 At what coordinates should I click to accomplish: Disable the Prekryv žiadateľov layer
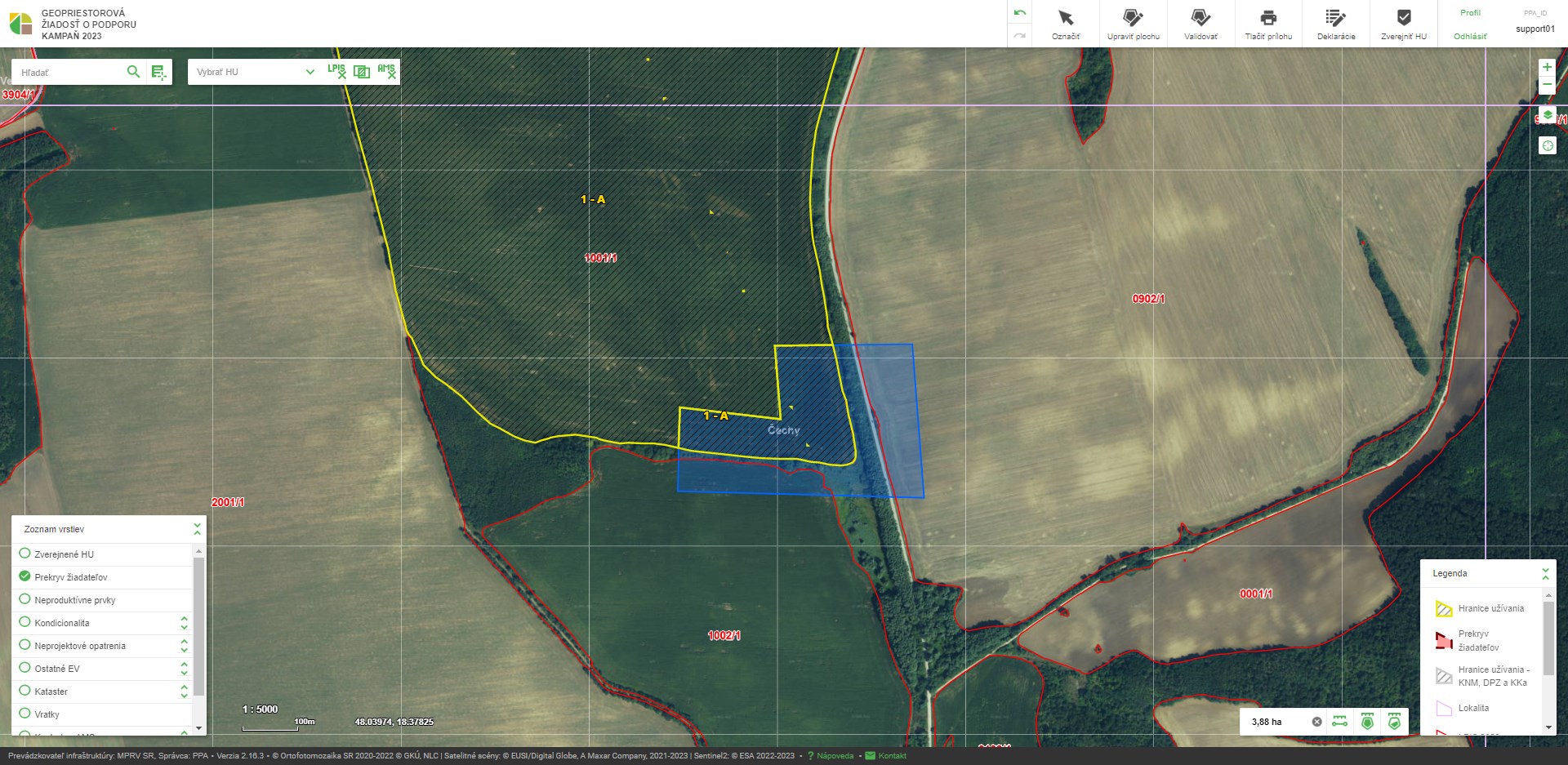click(x=24, y=576)
